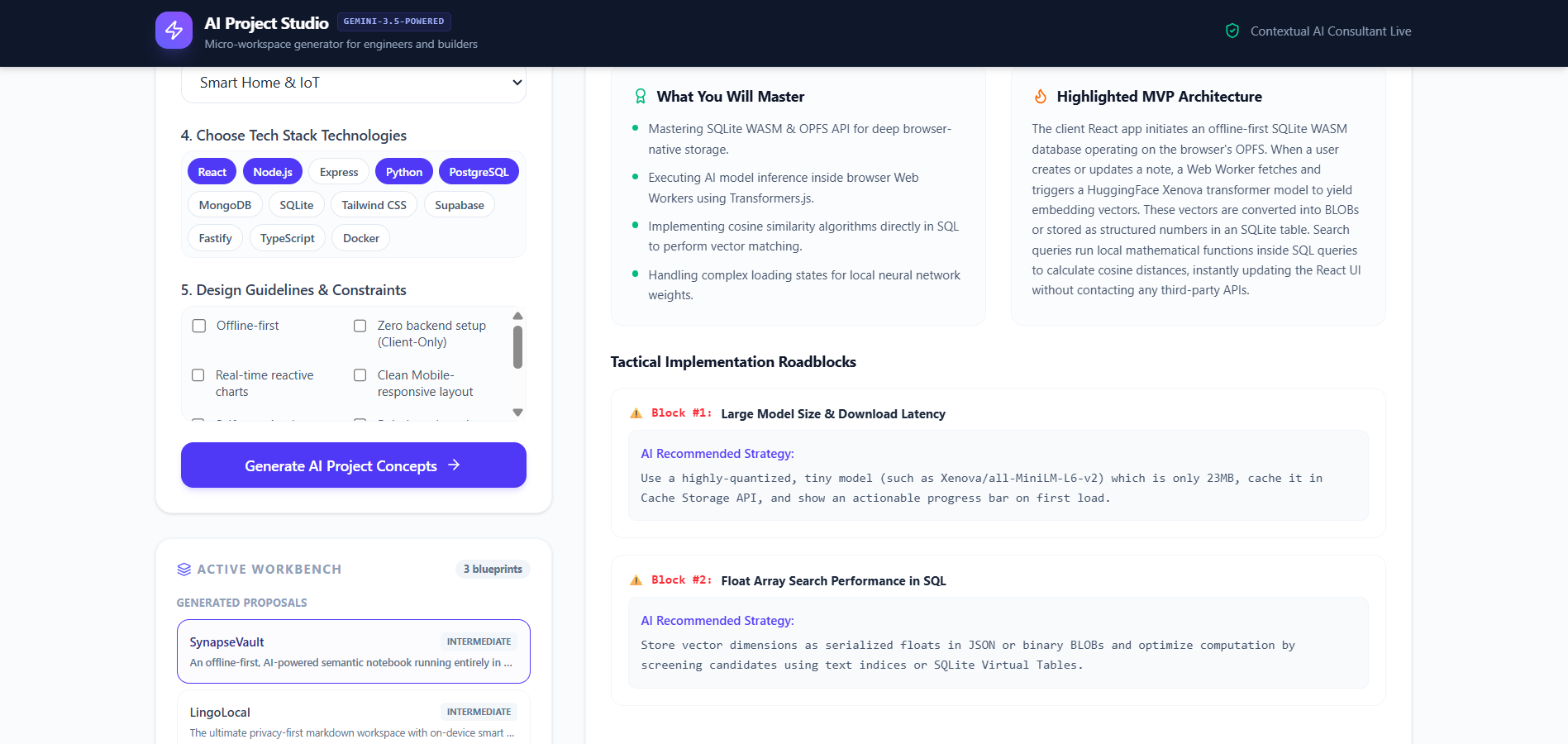The image size is (1568, 744).
Task: Click the constraints list scrollbar thumb
Action: point(518,346)
